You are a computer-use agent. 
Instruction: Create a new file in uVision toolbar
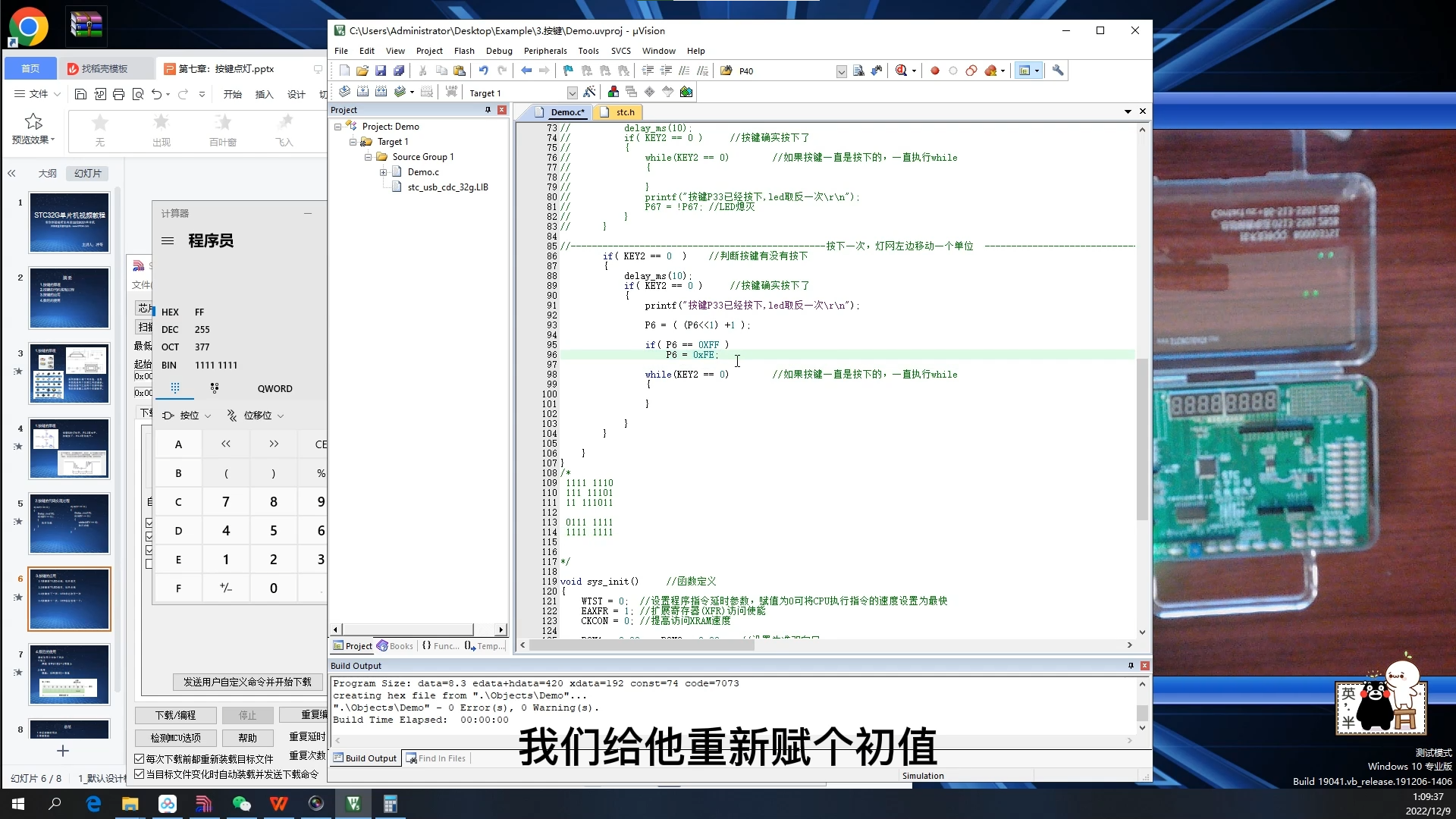click(x=344, y=71)
